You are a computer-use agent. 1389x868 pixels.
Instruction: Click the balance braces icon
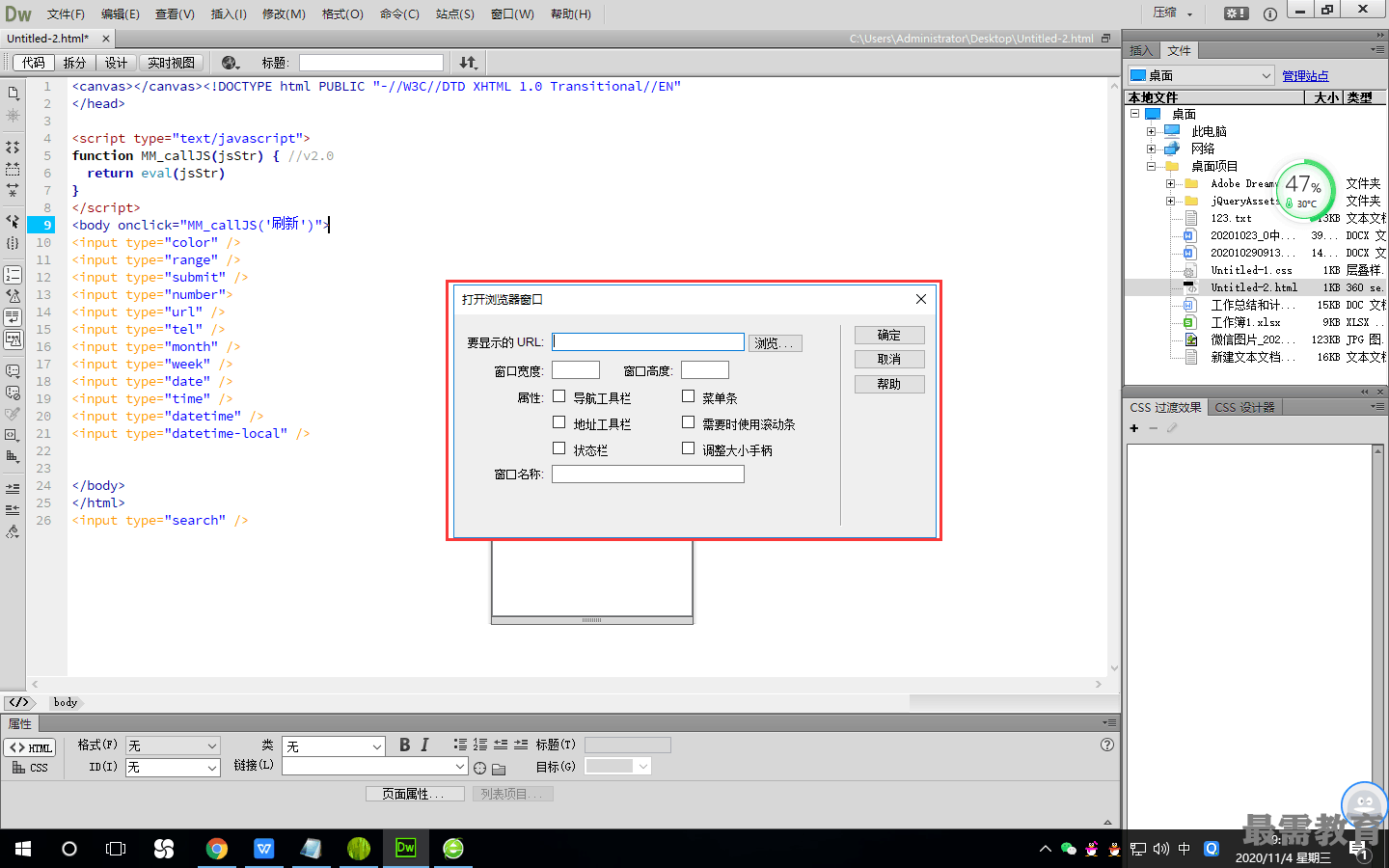13,243
